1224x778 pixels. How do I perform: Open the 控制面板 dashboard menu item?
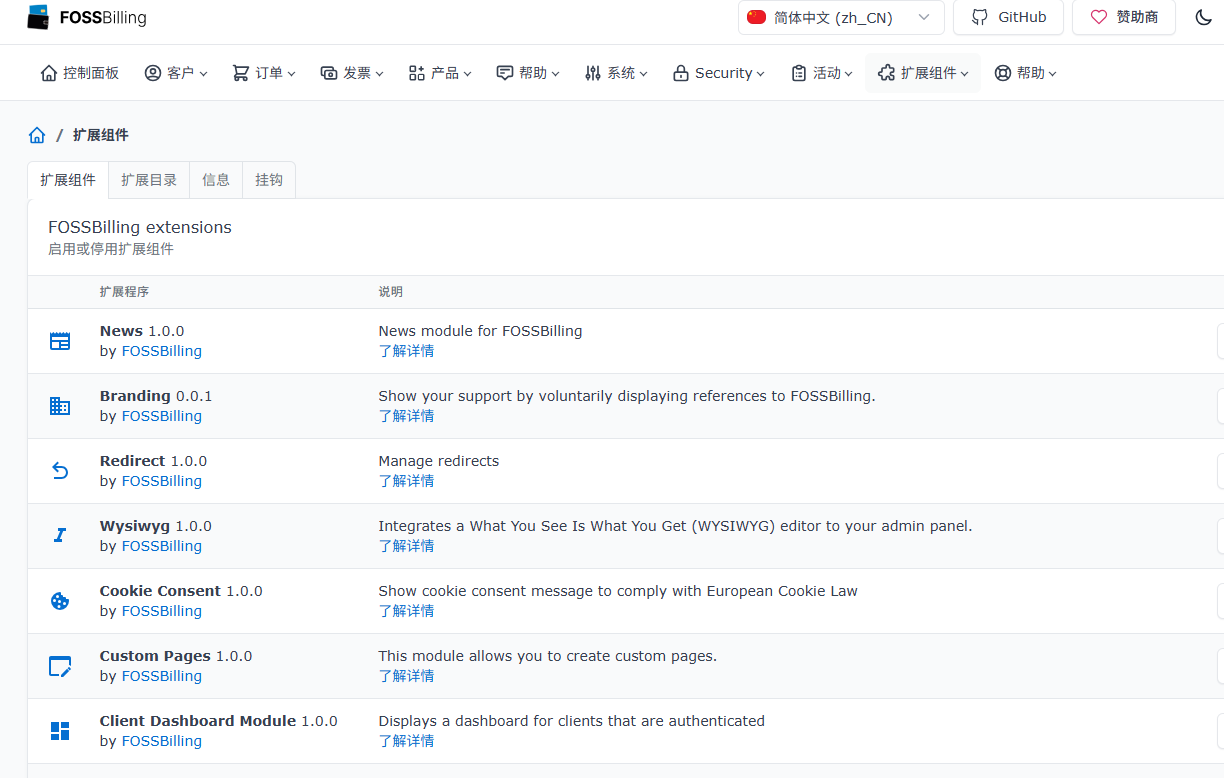(x=79, y=73)
